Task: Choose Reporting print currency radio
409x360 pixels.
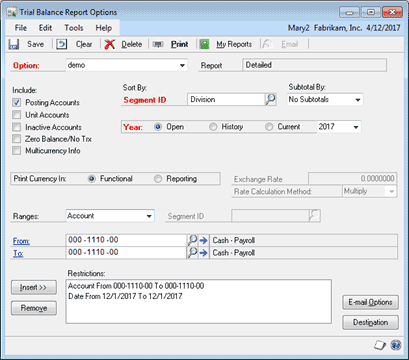Action: coord(158,179)
